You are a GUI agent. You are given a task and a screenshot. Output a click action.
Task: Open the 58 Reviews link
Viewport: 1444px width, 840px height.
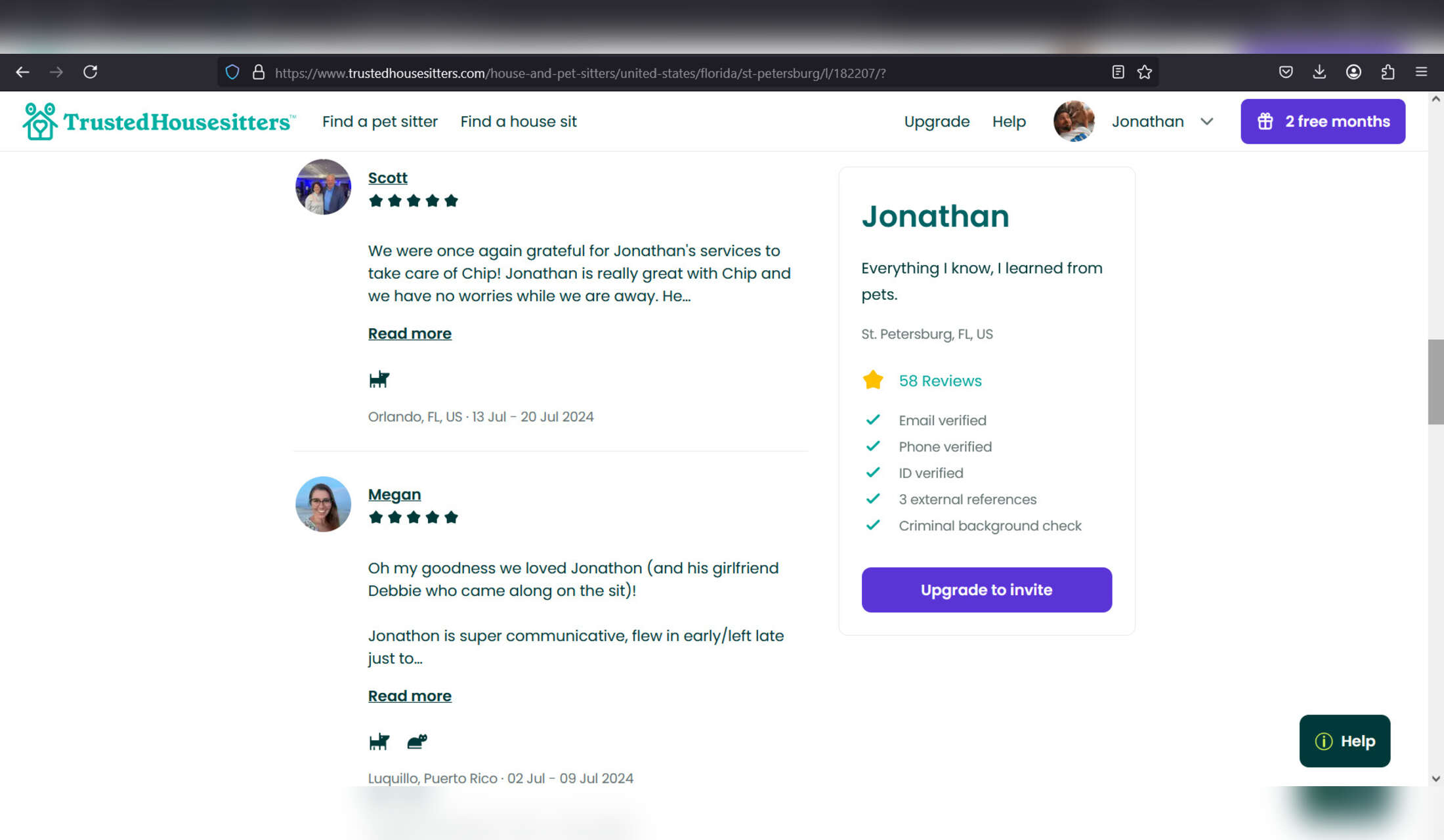click(940, 381)
